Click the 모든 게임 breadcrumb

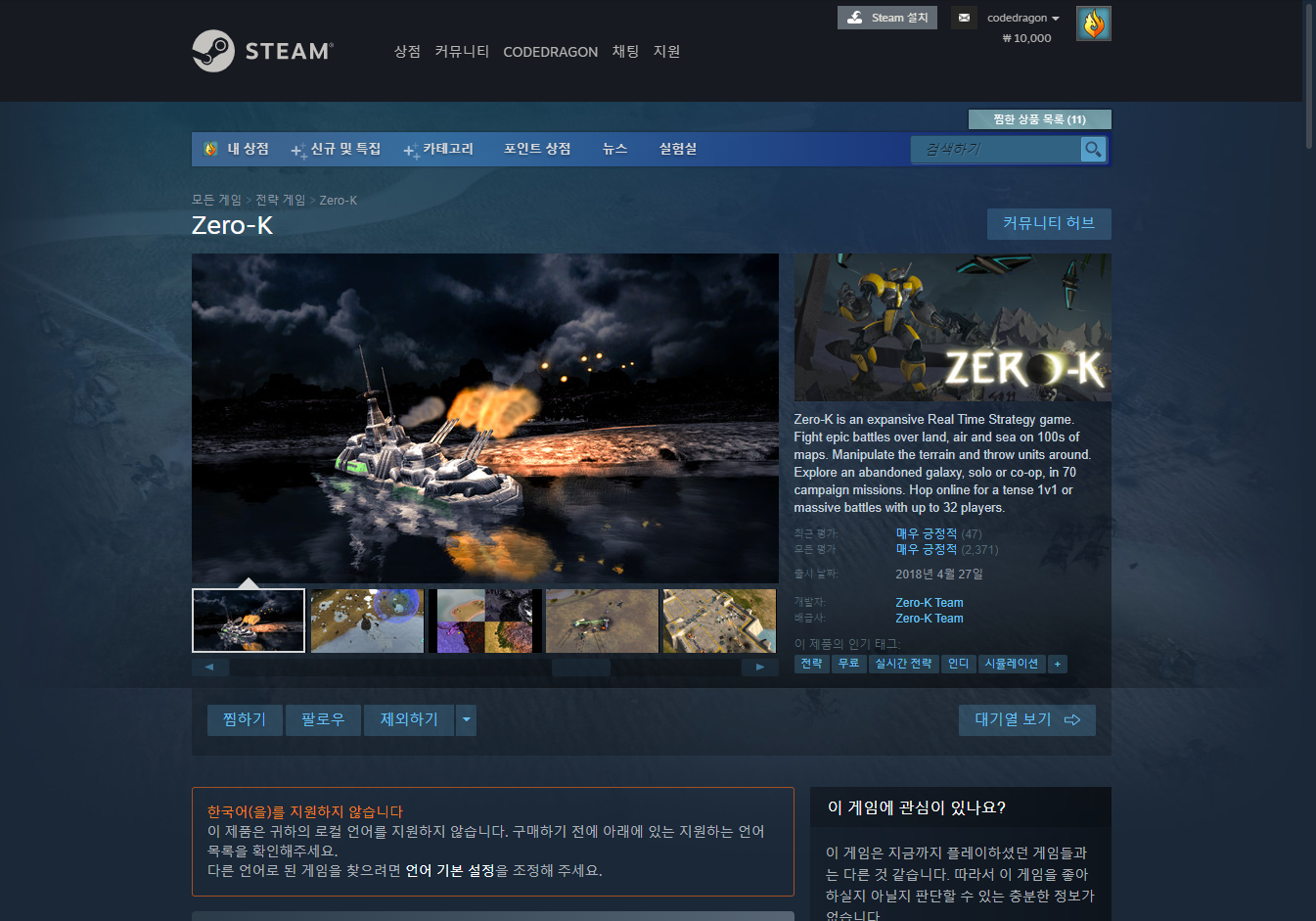point(216,200)
